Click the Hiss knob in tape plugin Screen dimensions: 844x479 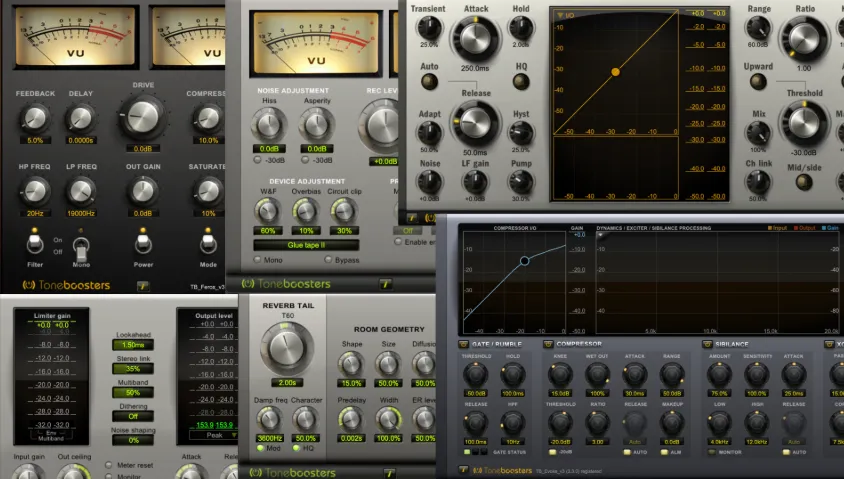[269, 125]
